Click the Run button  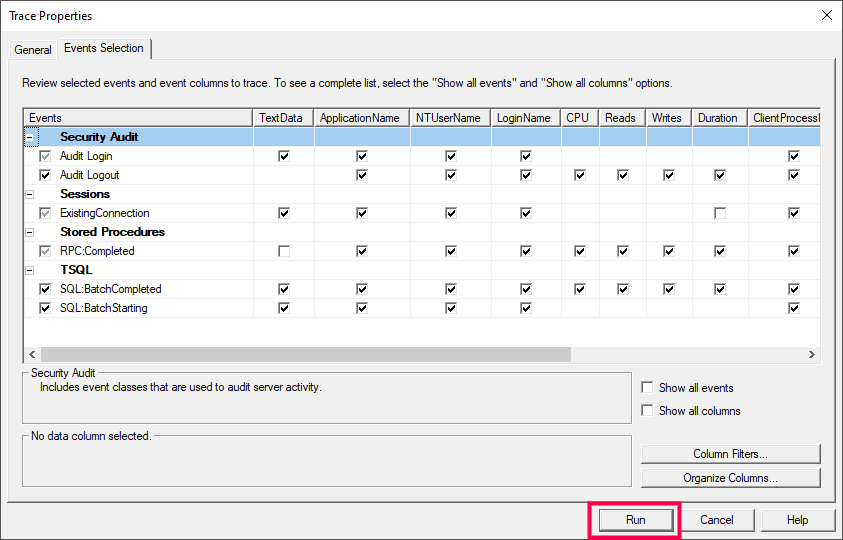tap(635, 520)
